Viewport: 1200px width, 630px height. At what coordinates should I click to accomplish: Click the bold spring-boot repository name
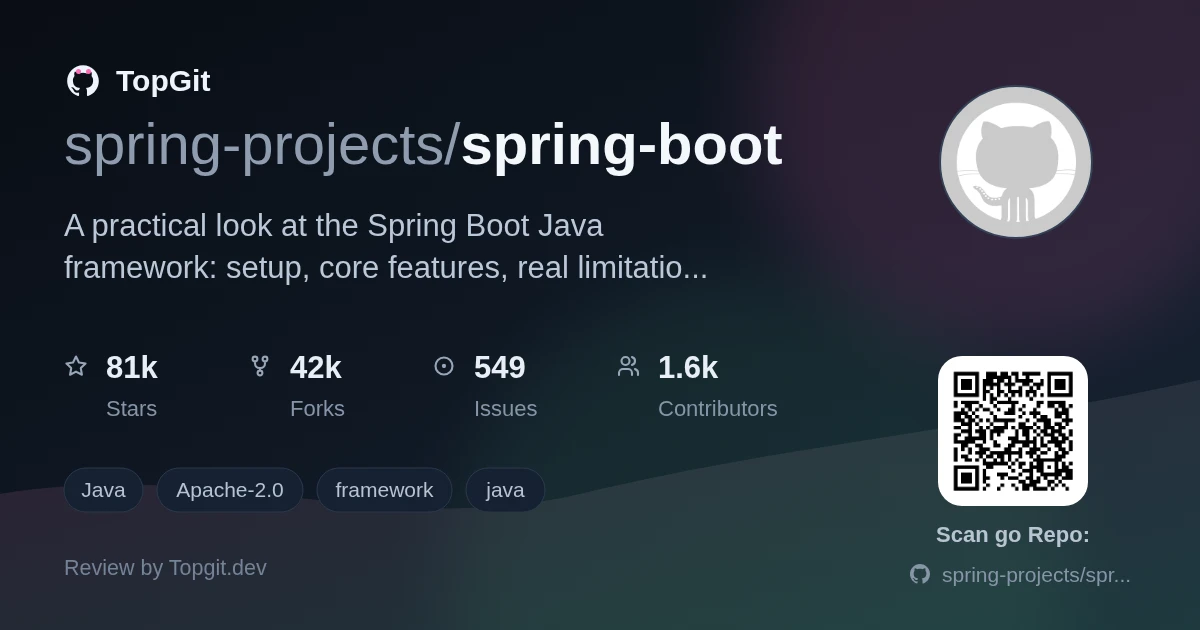[621, 145]
